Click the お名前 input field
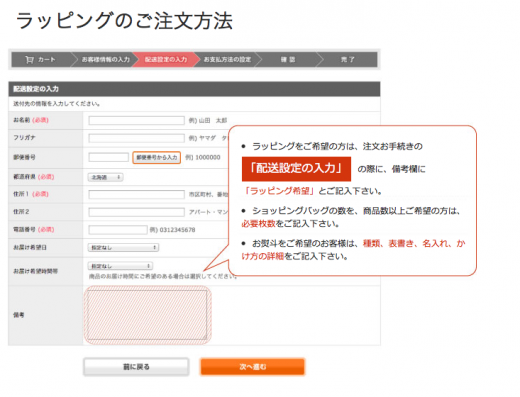This screenshot has height=397, width=520. pyautogui.click(x=136, y=120)
